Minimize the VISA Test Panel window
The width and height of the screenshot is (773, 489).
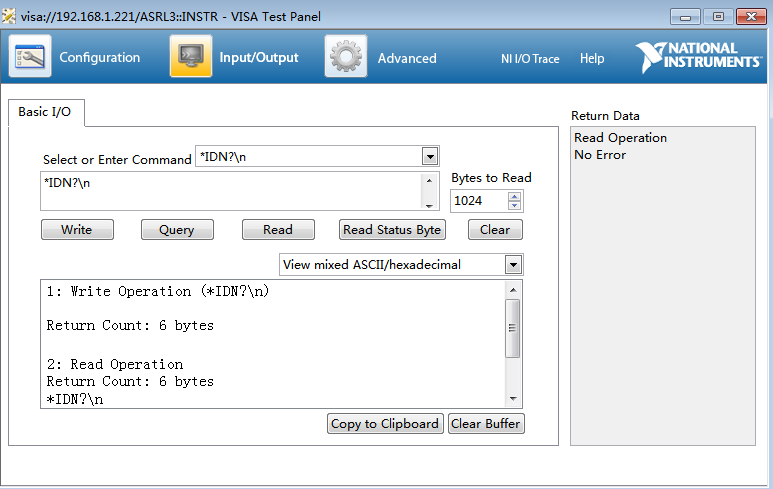(685, 17)
